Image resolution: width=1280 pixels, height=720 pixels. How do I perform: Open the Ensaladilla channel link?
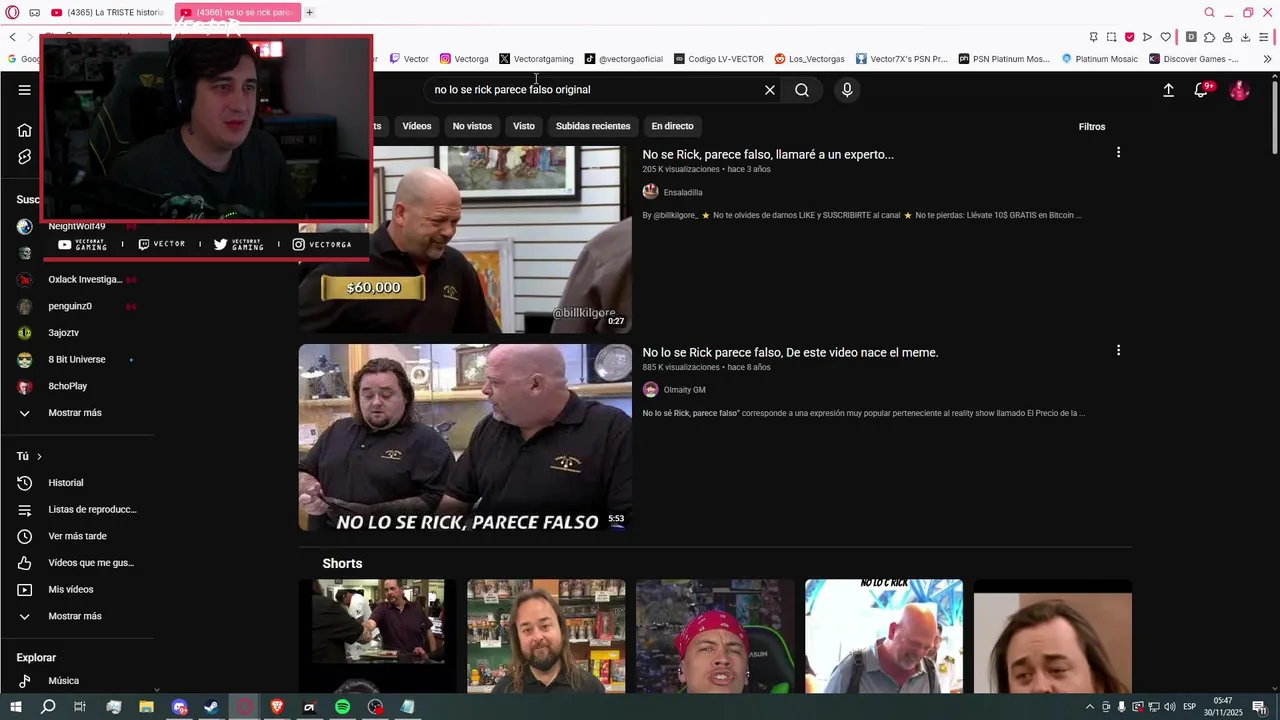[683, 192]
